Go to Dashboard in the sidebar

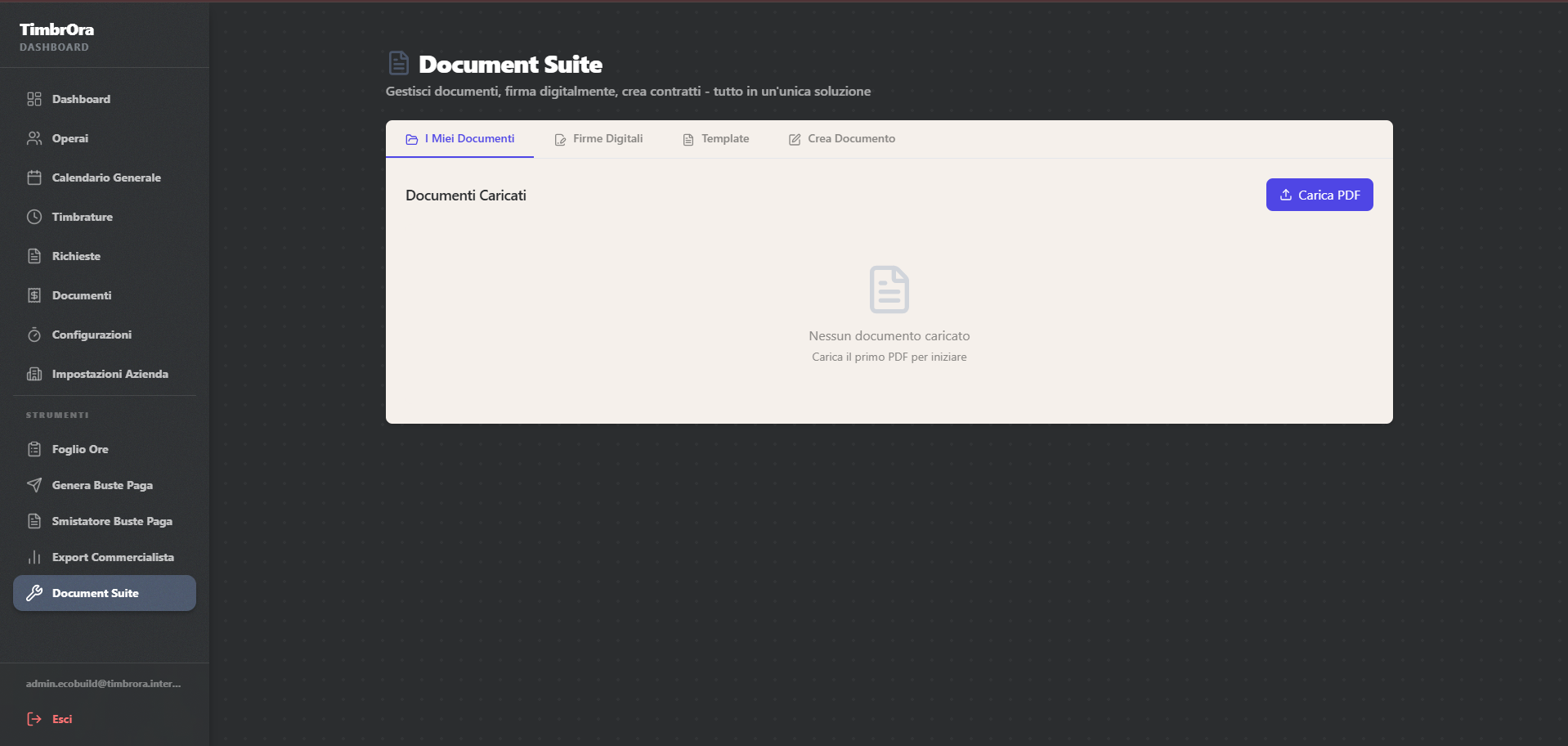coord(105,99)
